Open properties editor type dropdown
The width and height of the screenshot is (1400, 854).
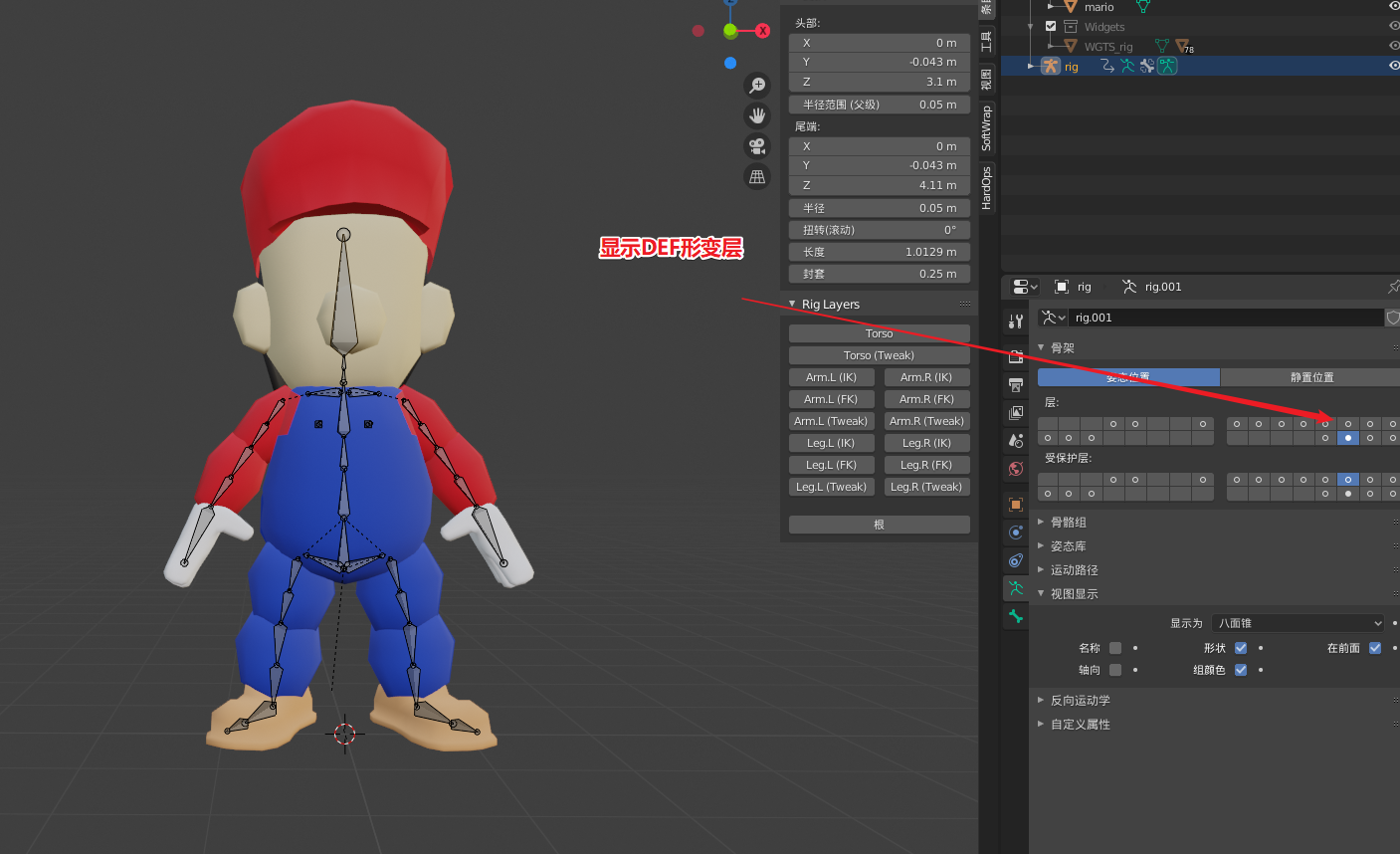click(x=1025, y=287)
